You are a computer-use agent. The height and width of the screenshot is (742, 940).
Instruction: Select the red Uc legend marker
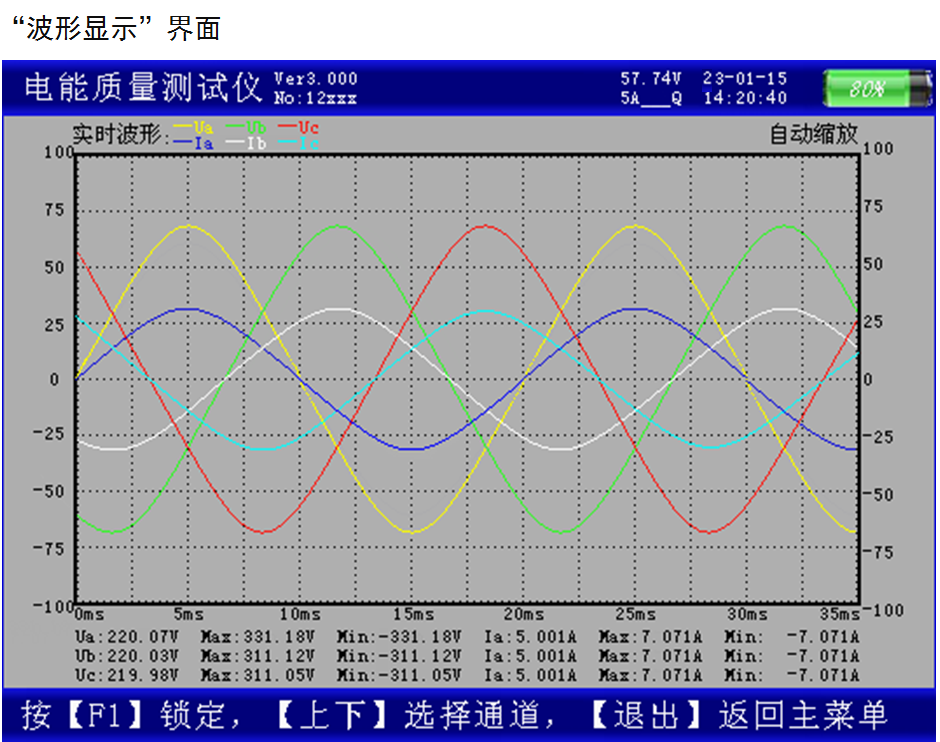[299, 128]
